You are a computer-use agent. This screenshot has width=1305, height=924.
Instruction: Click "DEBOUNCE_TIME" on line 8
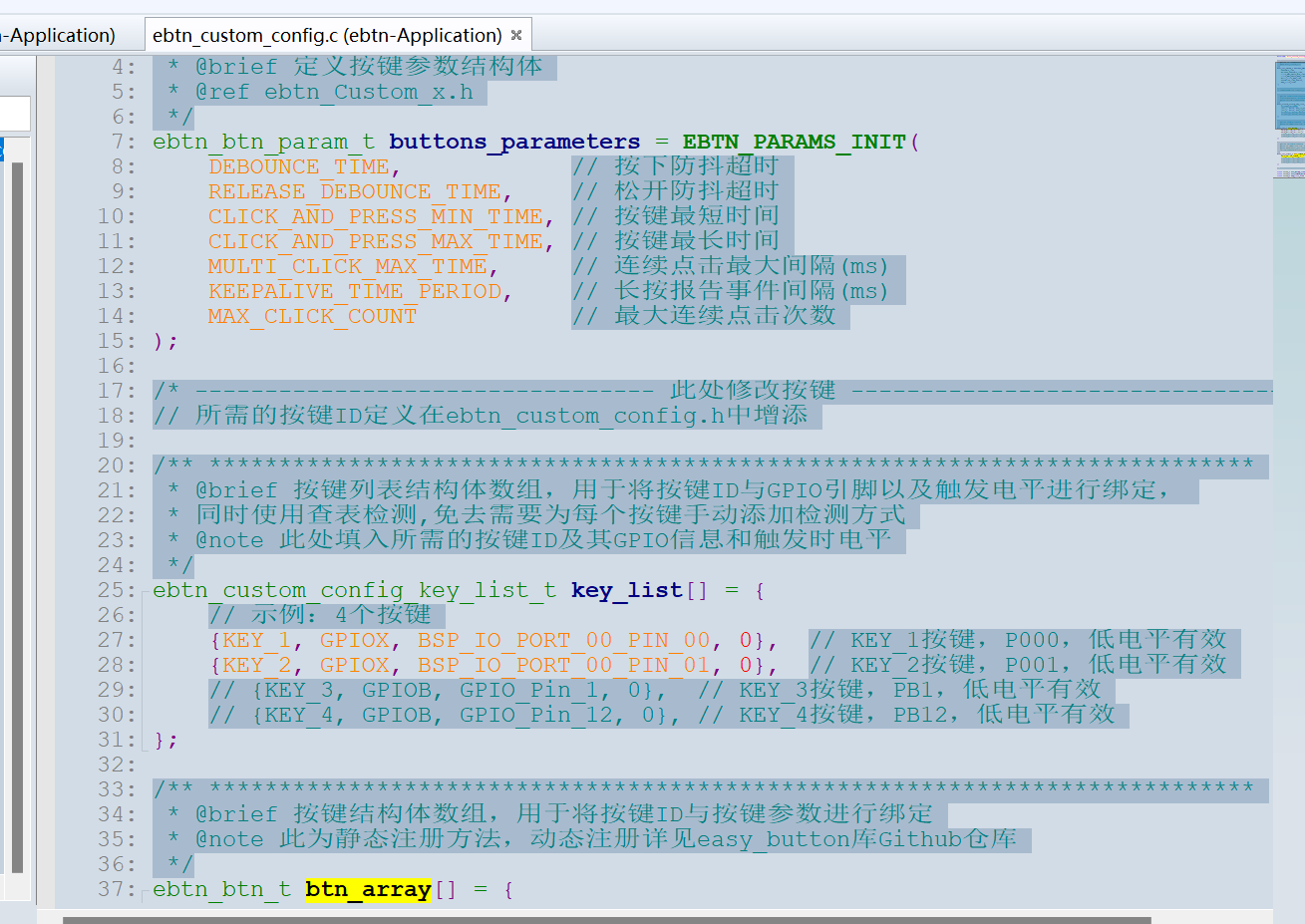(299, 167)
